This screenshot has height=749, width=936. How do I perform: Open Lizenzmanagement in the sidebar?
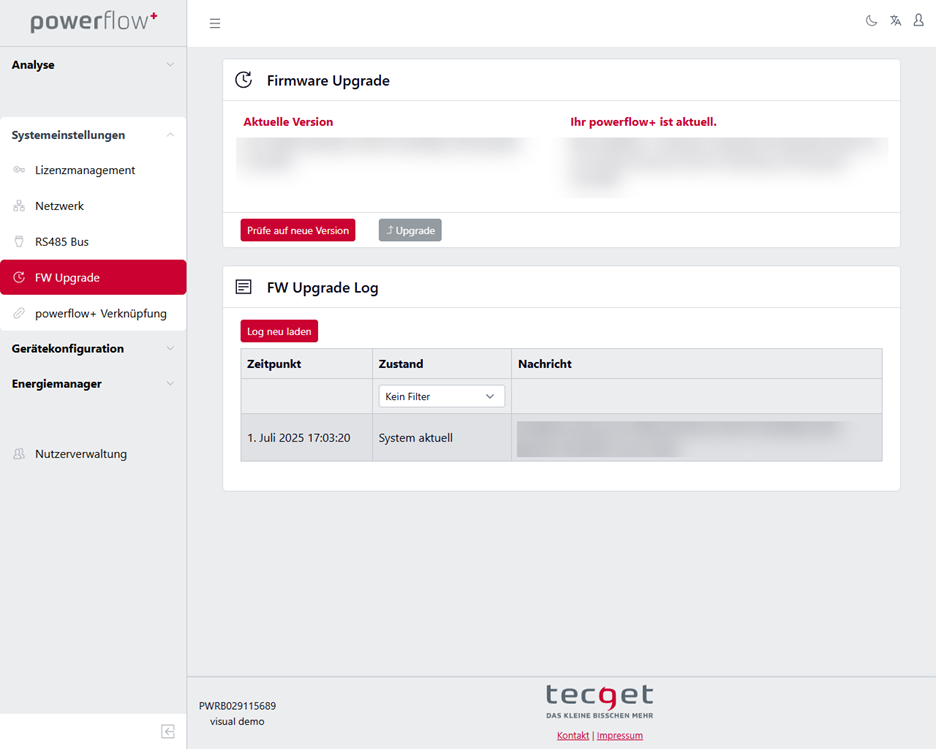click(93, 170)
